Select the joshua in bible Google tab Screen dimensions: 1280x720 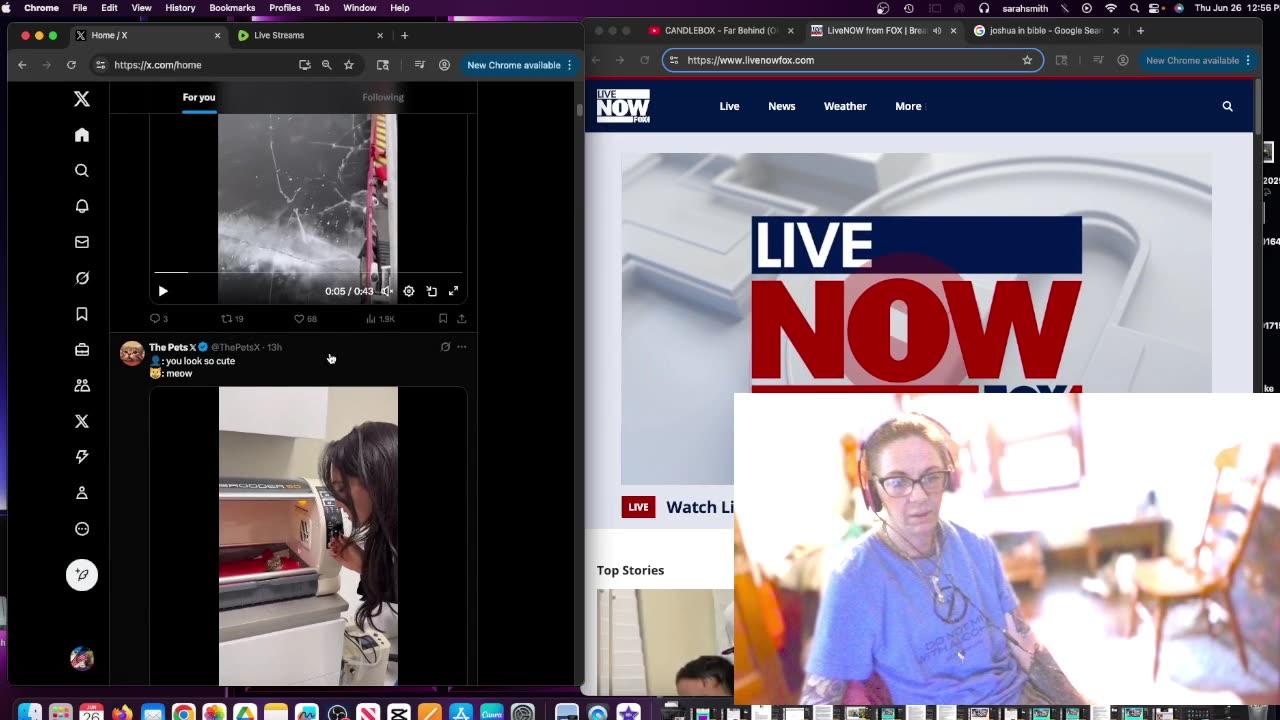(1045, 31)
